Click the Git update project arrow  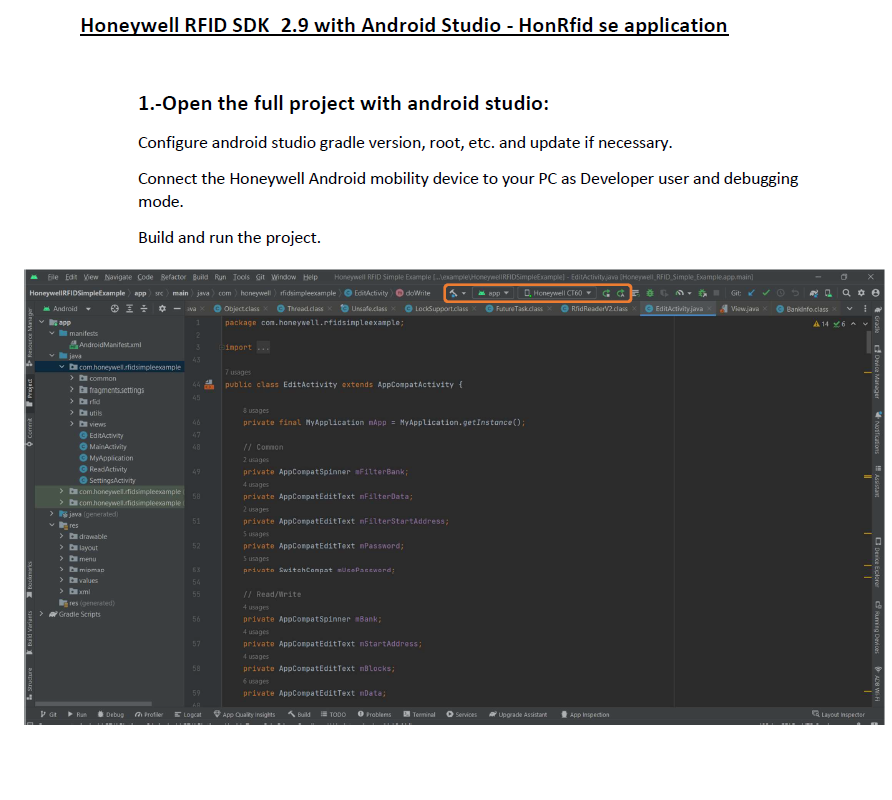click(751, 293)
